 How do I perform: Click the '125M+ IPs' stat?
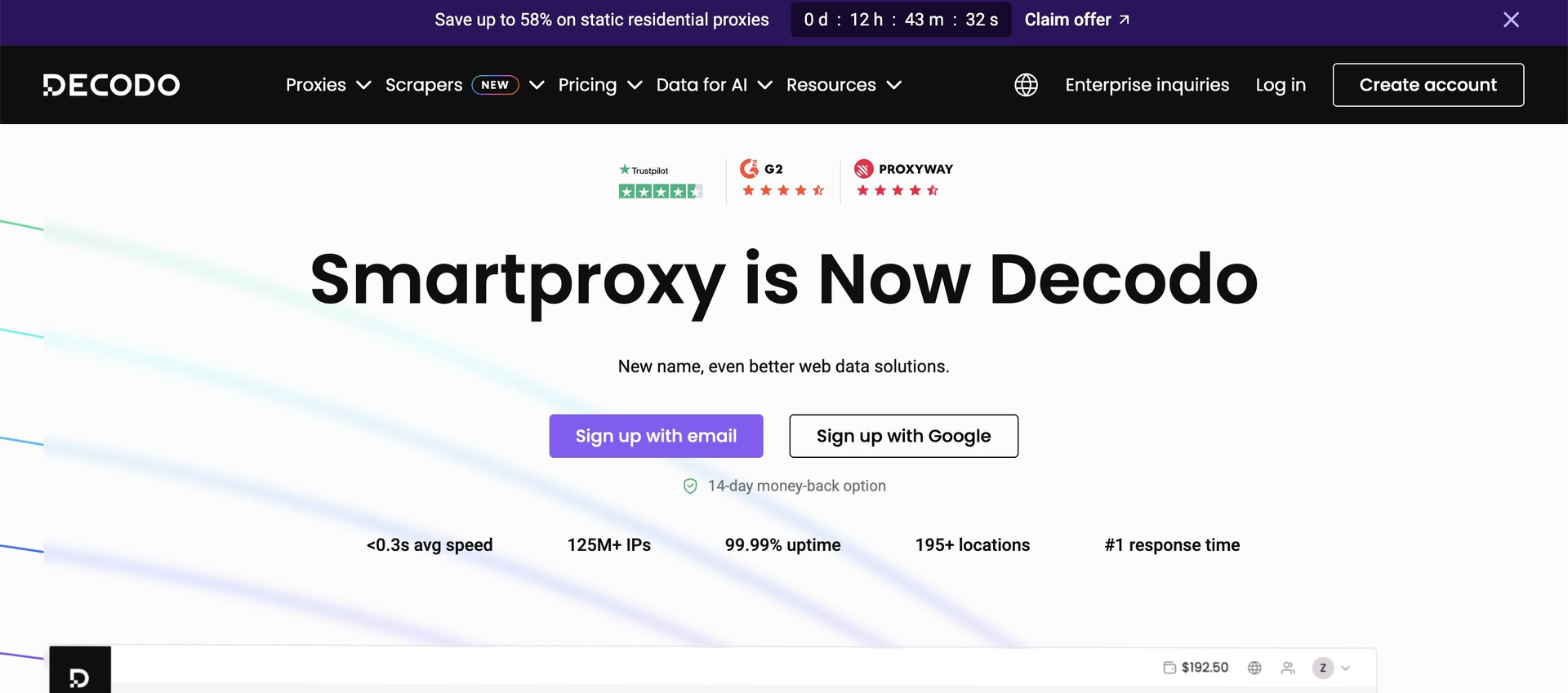tap(609, 545)
